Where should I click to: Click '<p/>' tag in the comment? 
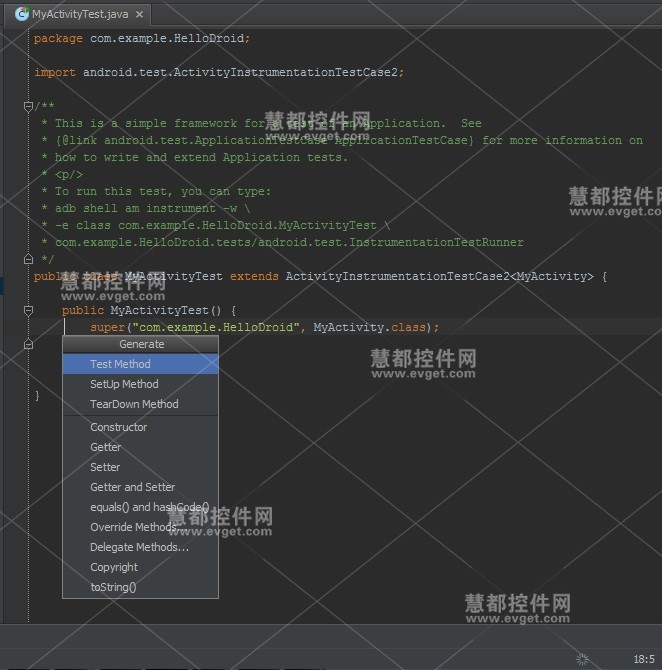tap(69, 175)
